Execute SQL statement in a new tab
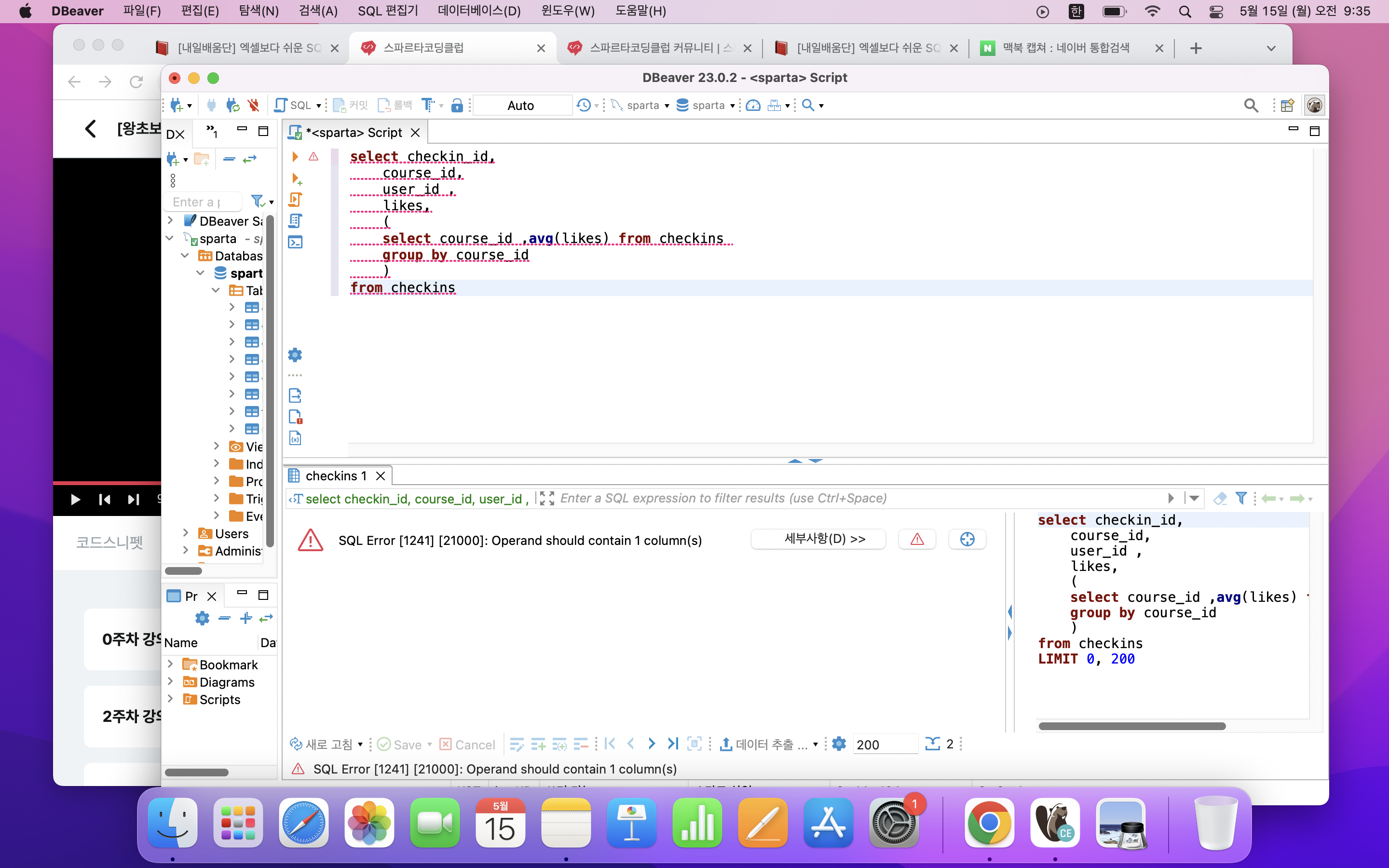The height and width of the screenshot is (868, 1389). [x=296, y=178]
